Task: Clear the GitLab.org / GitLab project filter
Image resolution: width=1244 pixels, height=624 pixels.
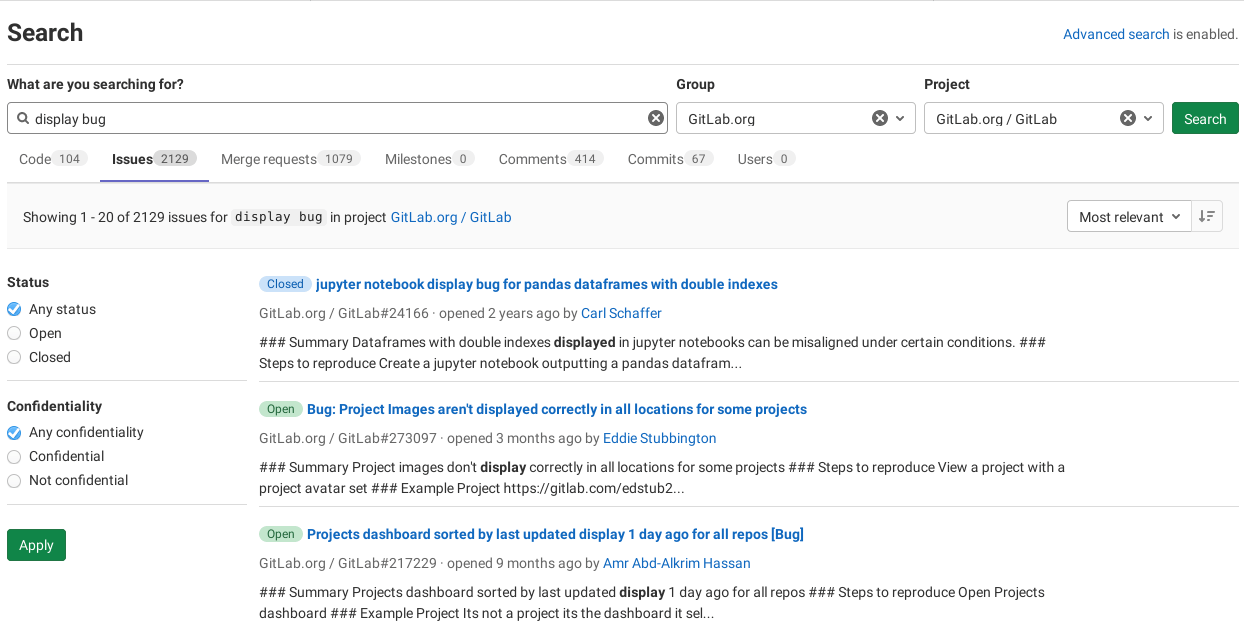Action: (1127, 118)
